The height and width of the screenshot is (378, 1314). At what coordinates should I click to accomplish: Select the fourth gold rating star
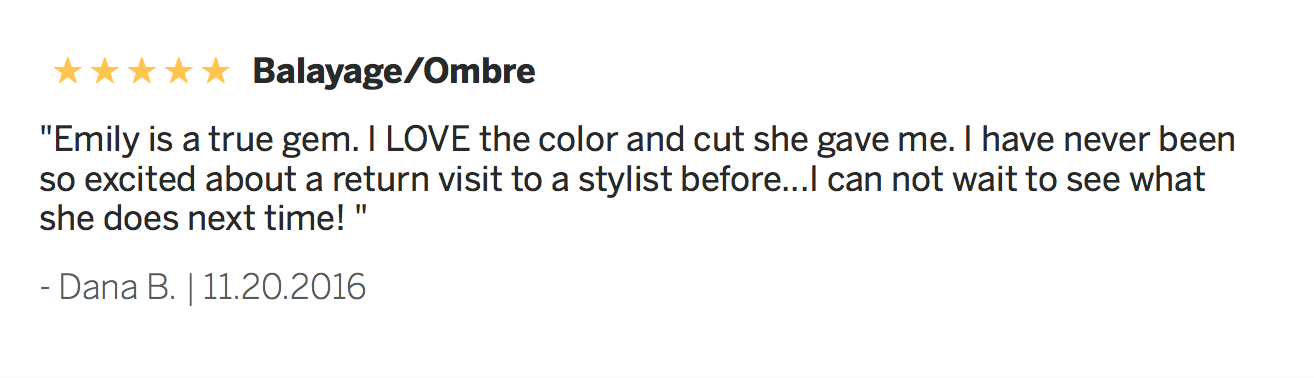tap(178, 71)
